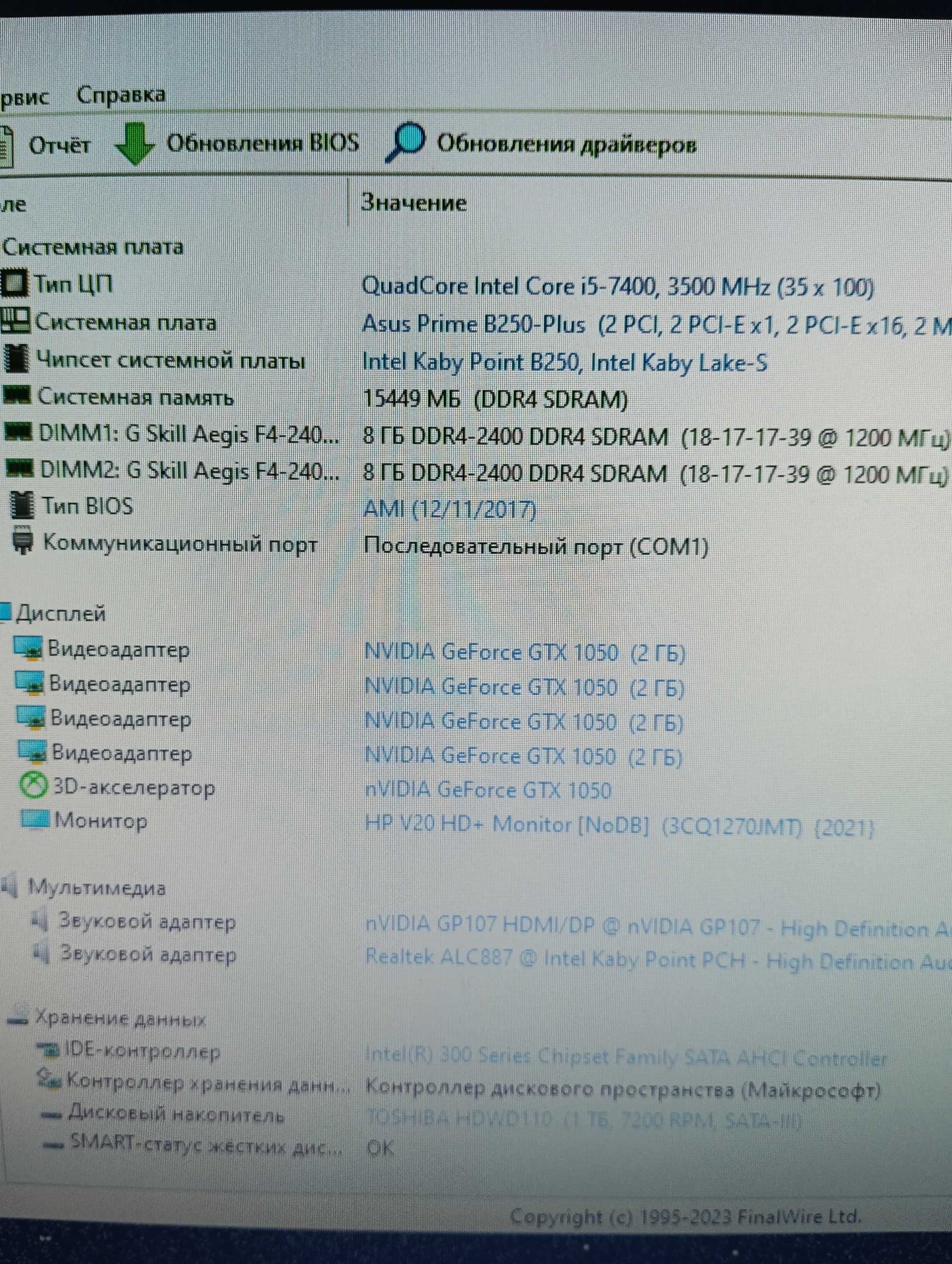952x1264 pixels.
Task: Click the Контроллер хранения данных icon
Action: tap(49, 1081)
